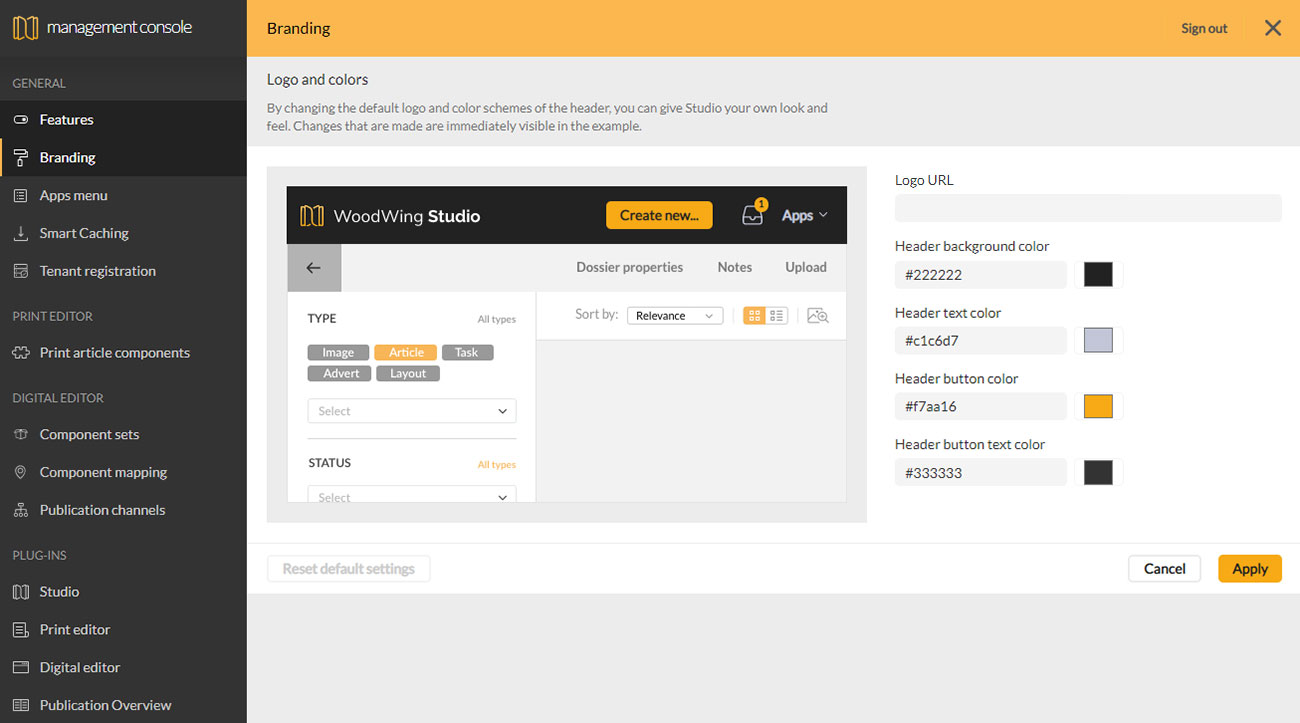
Task: Toggle the Image type filter tag
Action: pos(338,353)
